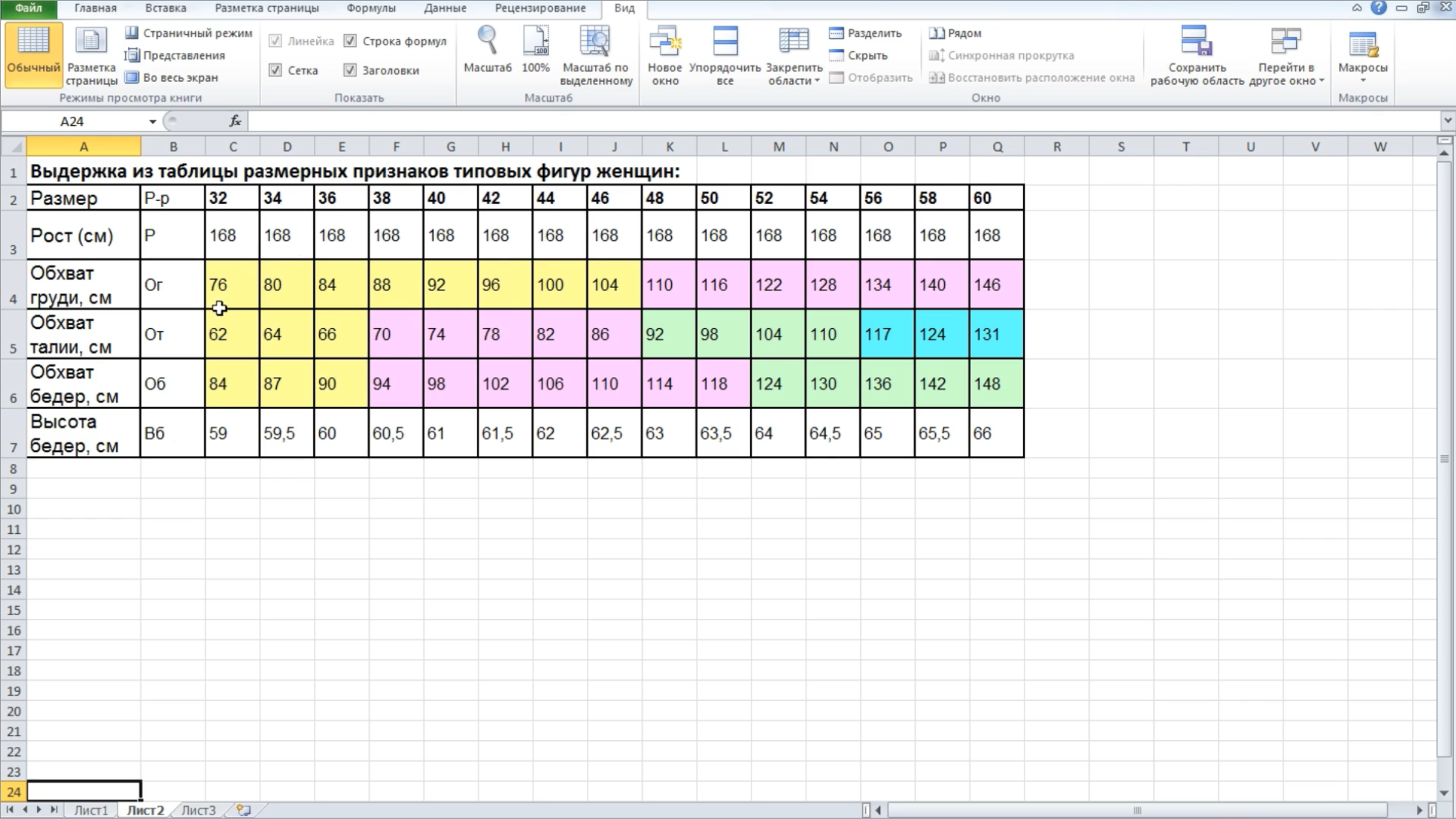Switch to sheet Лист1

point(91,810)
